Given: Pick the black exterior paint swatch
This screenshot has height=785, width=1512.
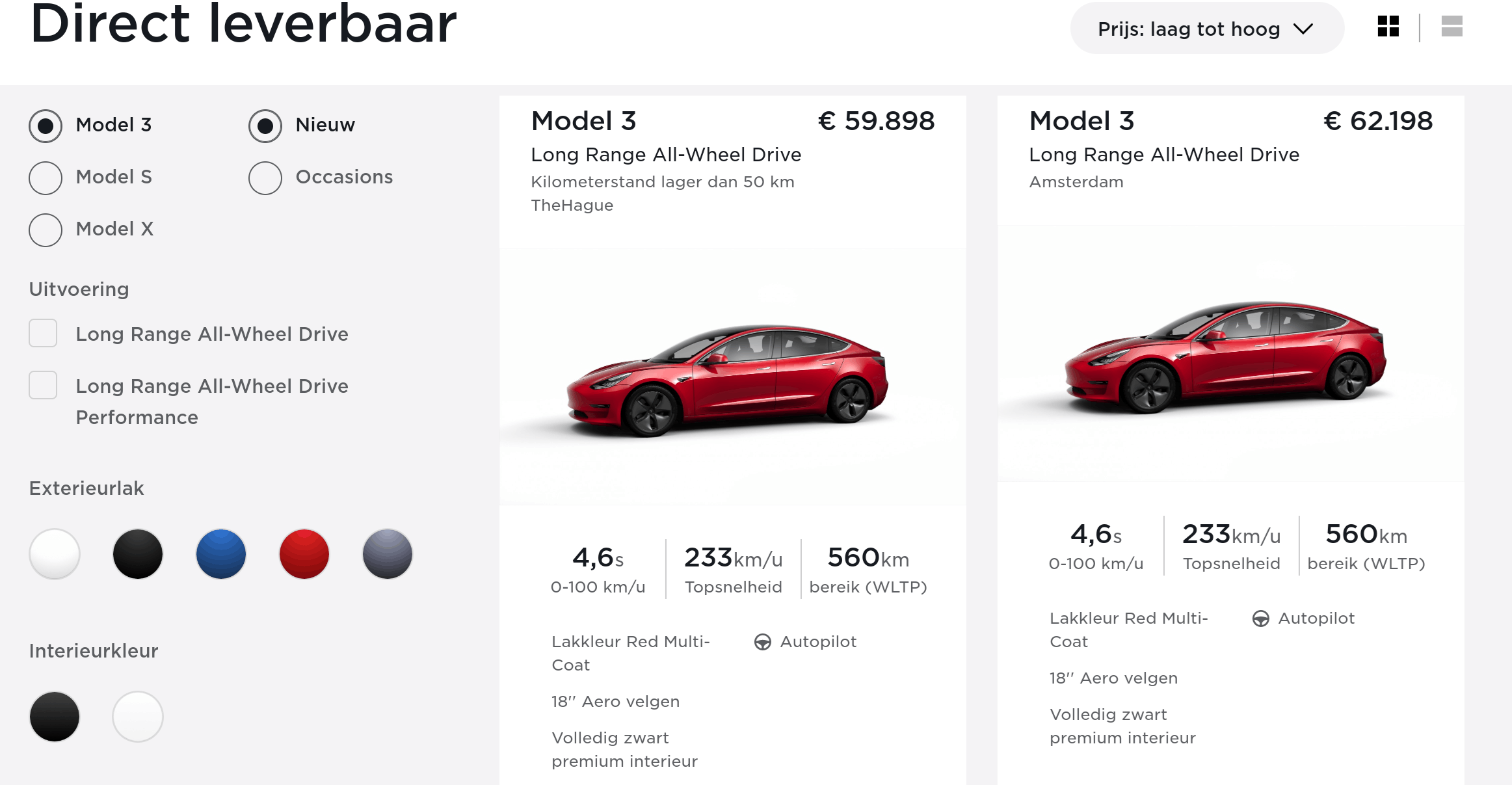Looking at the screenshot, I should click(x=138, y=554).
